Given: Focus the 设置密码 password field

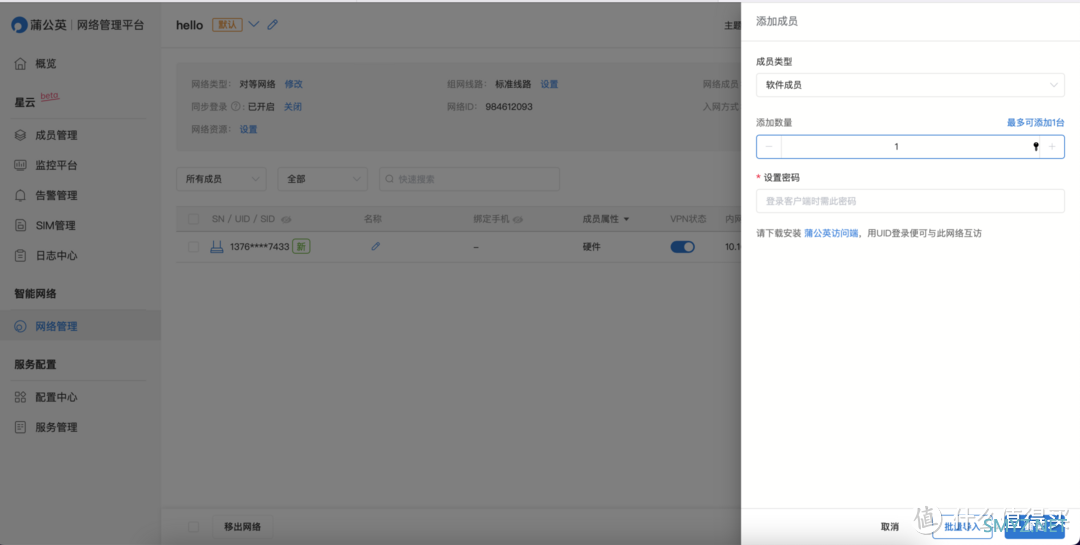Looking at the screenshot, I should click(x=910, y=201).
